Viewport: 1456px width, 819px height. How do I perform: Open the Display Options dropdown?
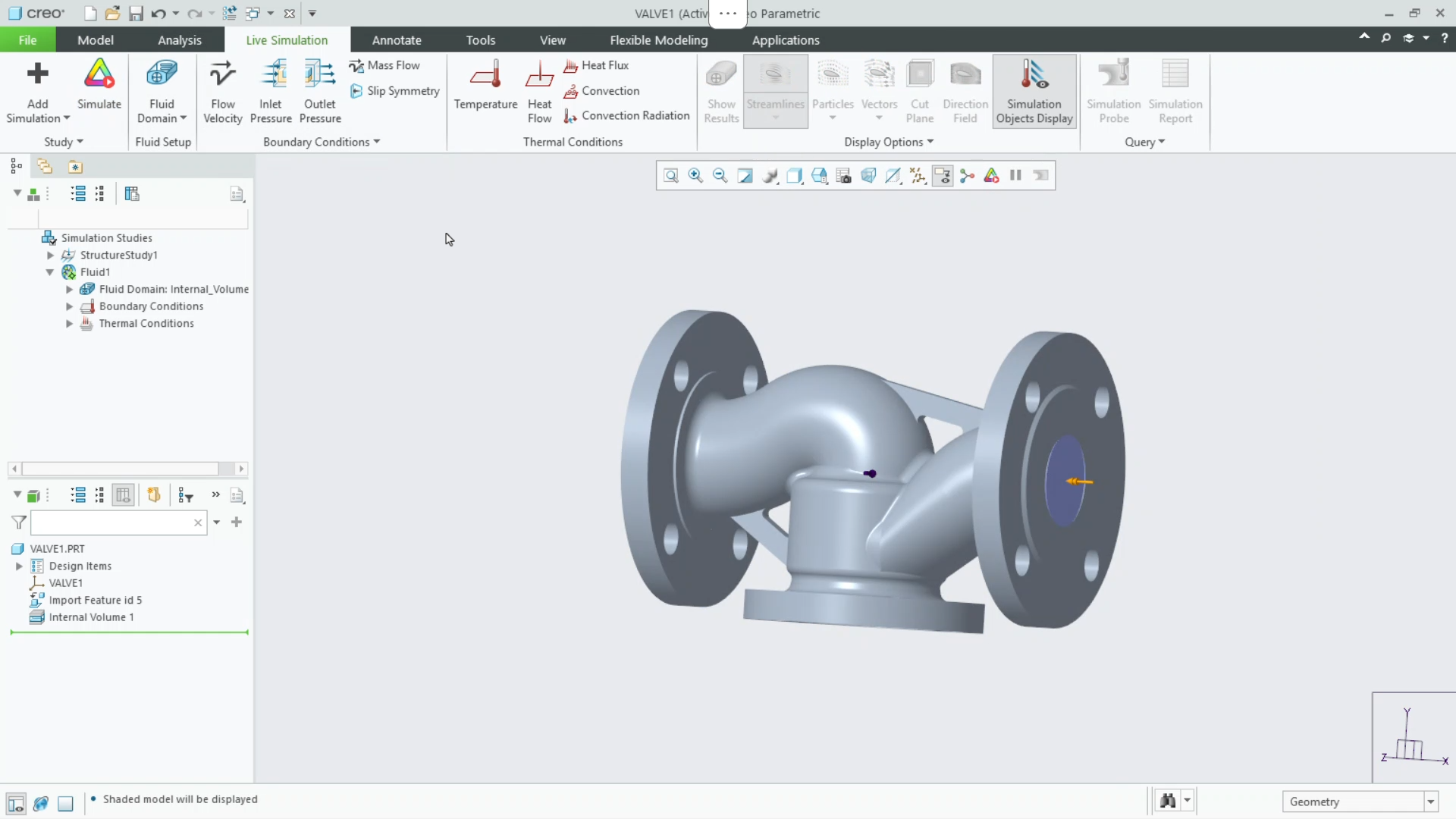[930, 142]
